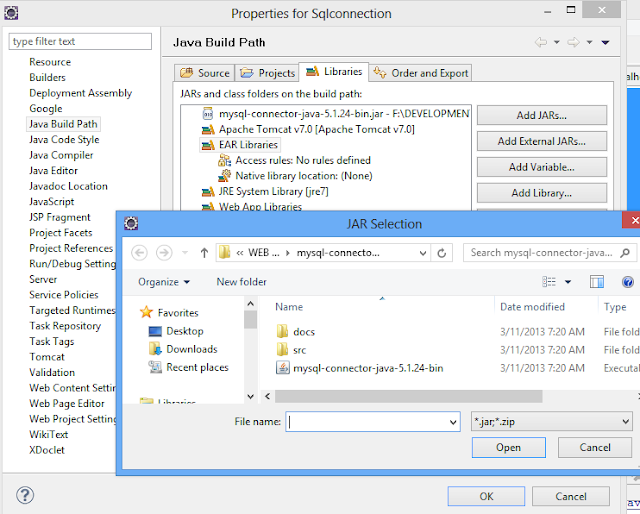Viewport: 640px width, 514px height.
Task: Switch to the Projects tab
Action: point(267,73)
